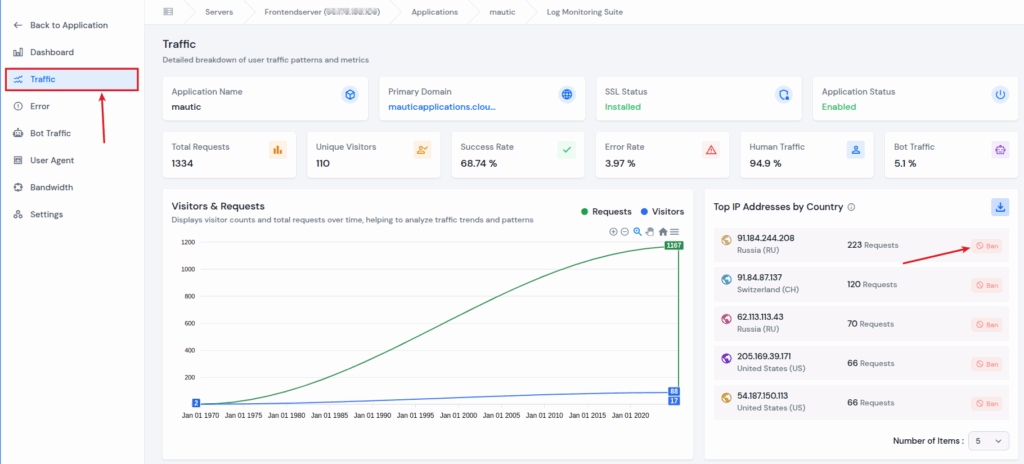The height and width of the screenshot is (464, 1024).
Task: Click the 'Switzerland (CH)' country label
Action: 767,290
